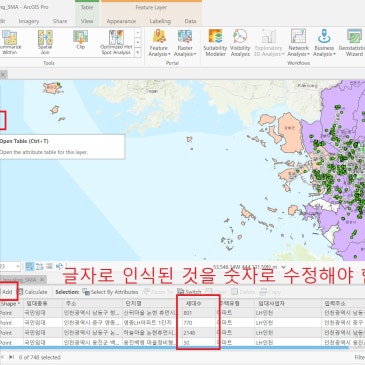Open the Business Analysis dropdown
The width and height of the screenshot is (365, 365).
click(324, 42)
